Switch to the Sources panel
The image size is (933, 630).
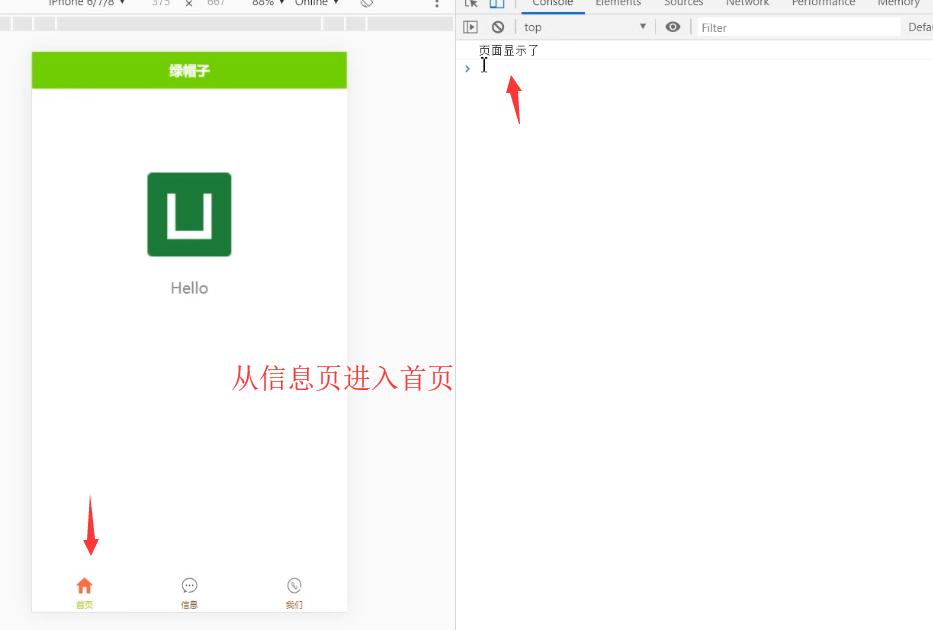point(683,4)
